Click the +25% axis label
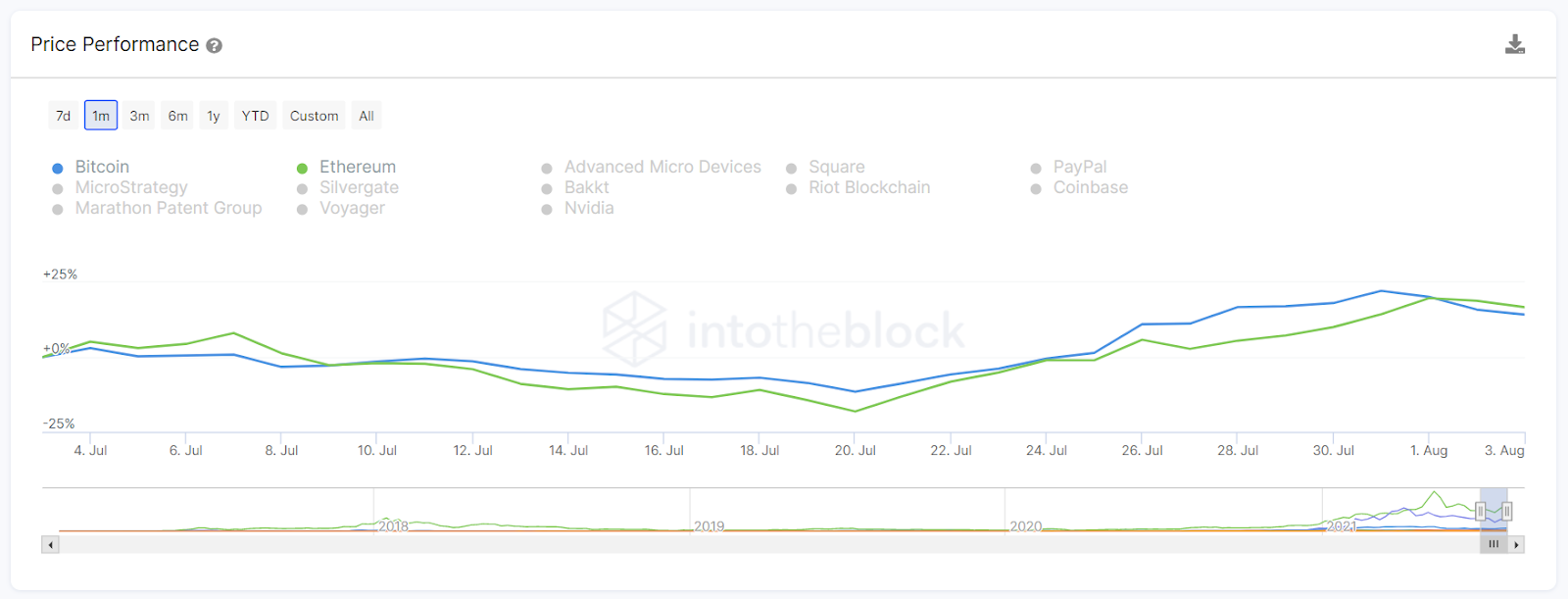Viewport: 1568px width, 599px height. (x=60, y=275)
